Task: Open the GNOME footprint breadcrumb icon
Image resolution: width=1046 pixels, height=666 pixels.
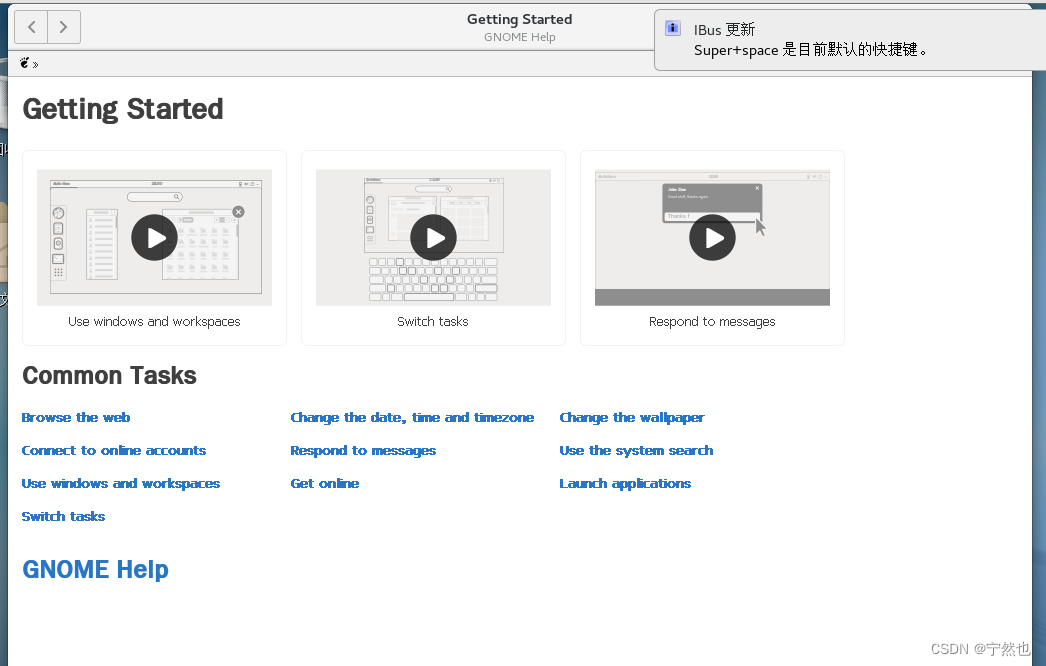Action: 25,63
